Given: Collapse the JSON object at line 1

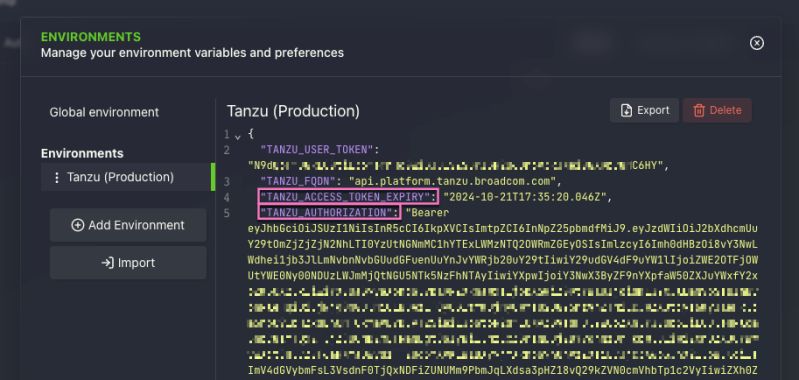Looking at the screenshot, I should pyautogui.click(x=237, y=137).
